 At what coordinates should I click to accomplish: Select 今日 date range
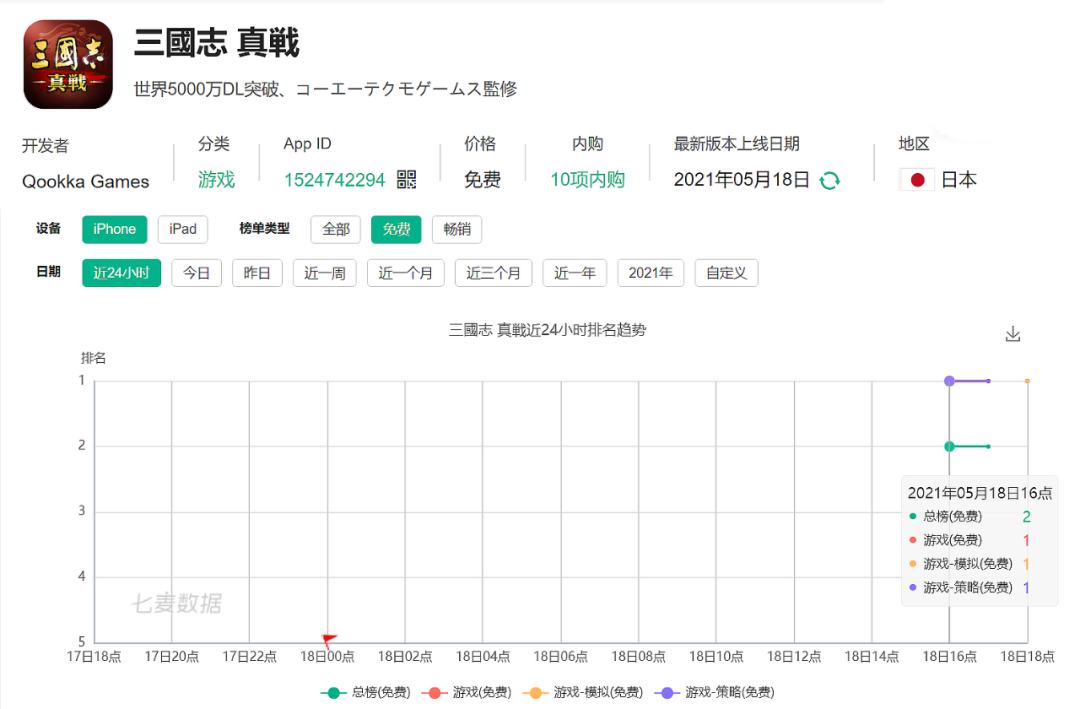coord(196,273)
